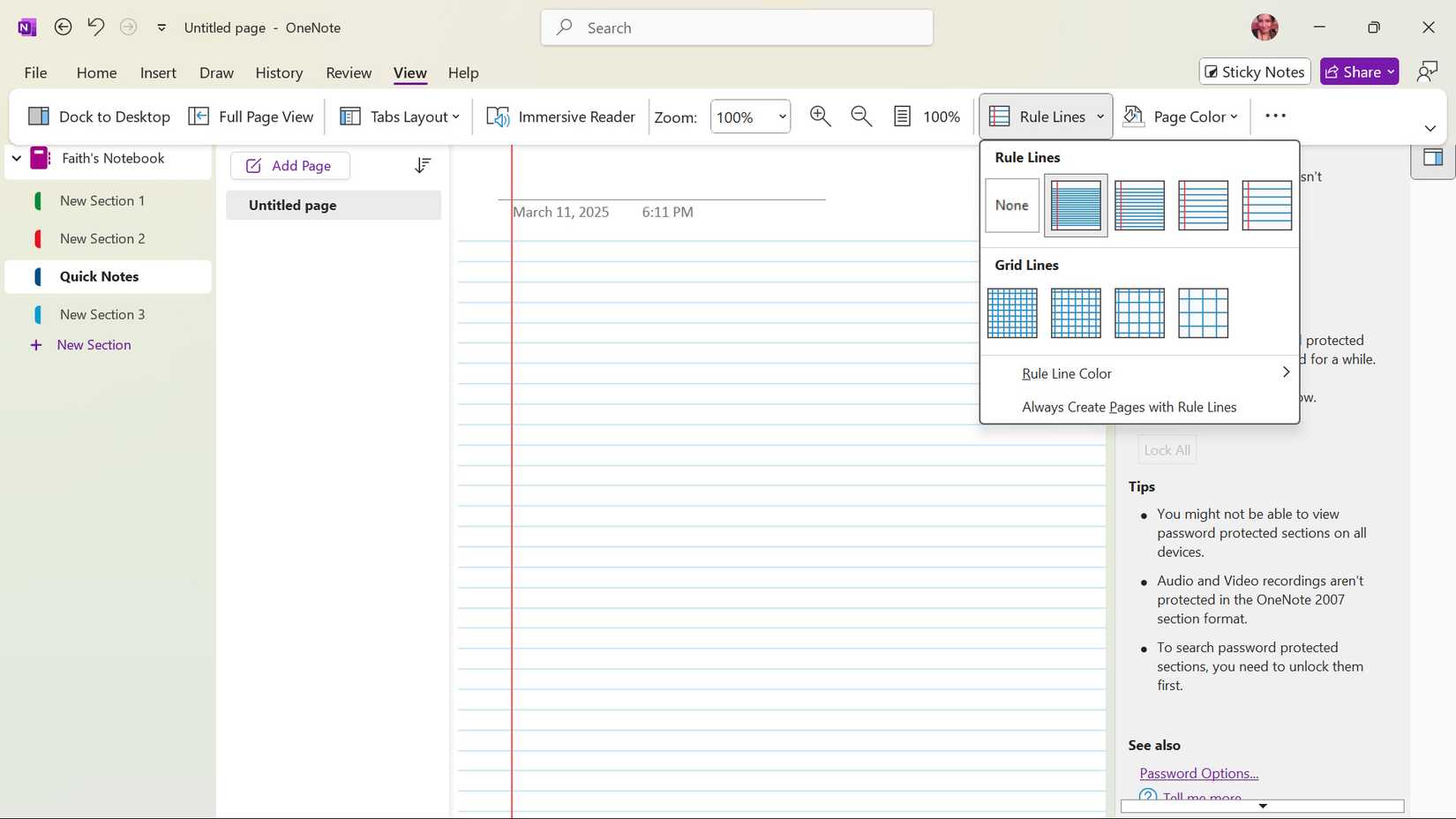Screen dimensions: 1456x819
Task: Set zoom to Page Width 100%
Action: tap(926, 116)
